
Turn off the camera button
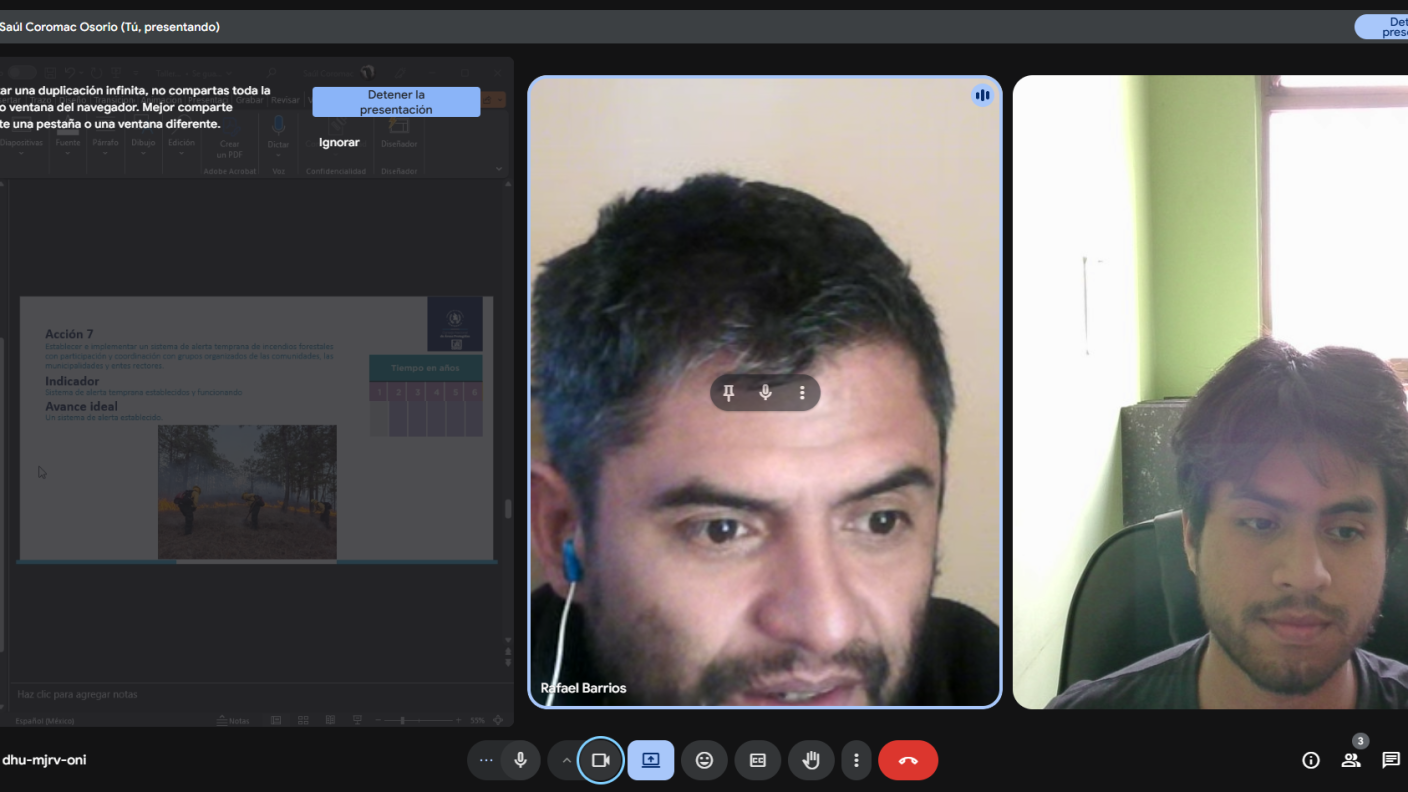(x=600, y=760)
